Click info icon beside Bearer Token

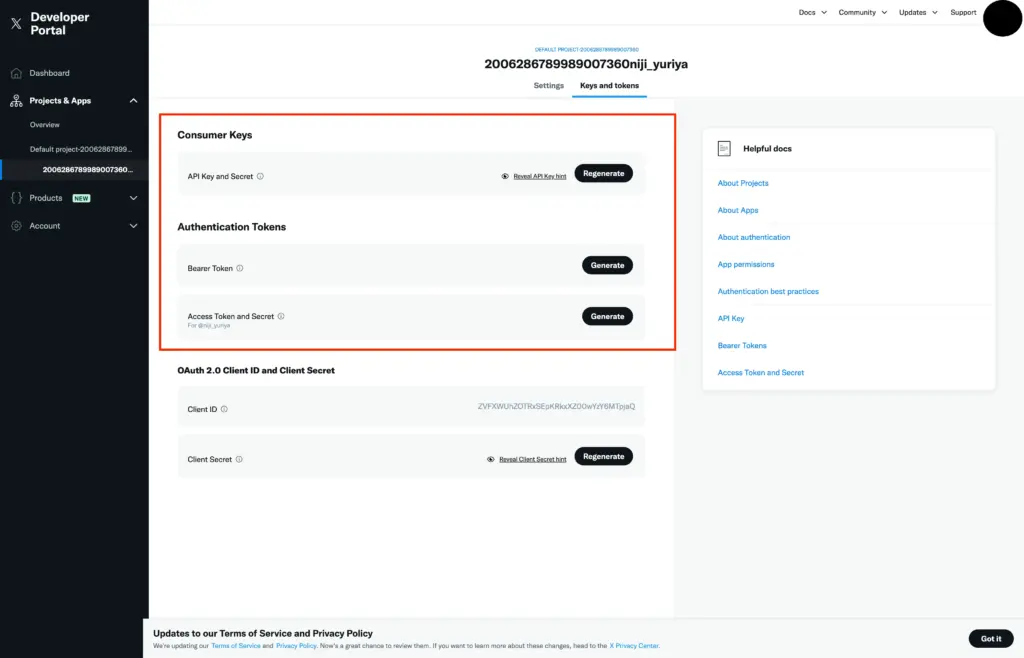(x=240, y=268)
